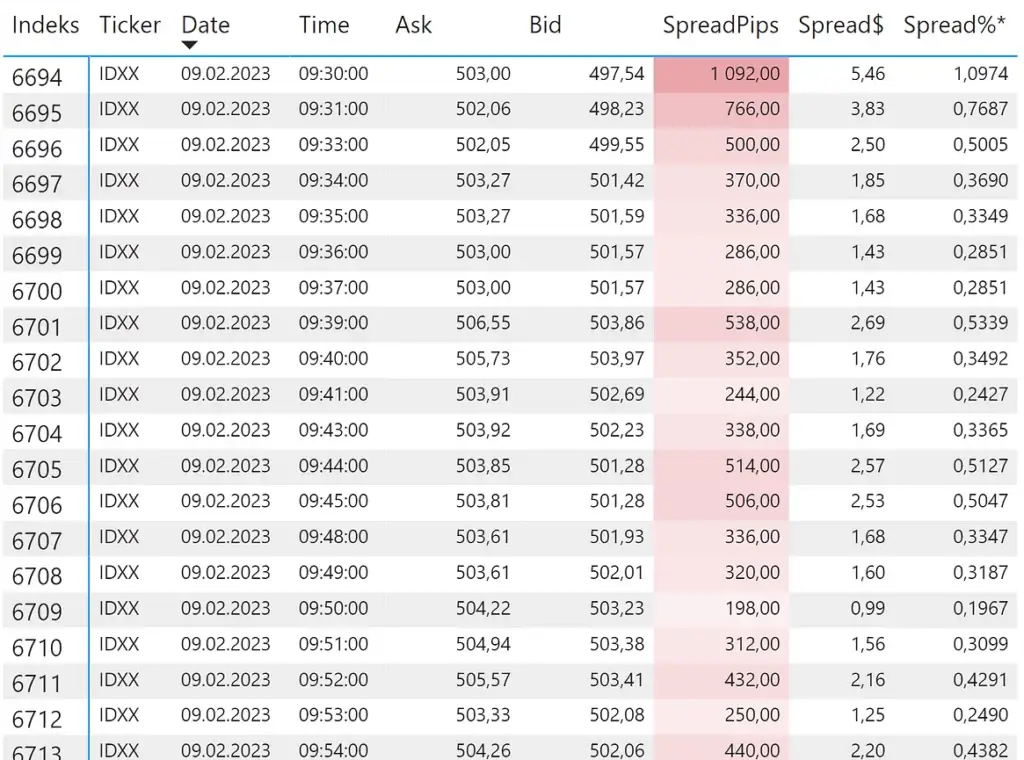Sort by SpreadPips column header
Image resolution: width=1024 pixels, height=760 pixels.
(x=720, y=25)
